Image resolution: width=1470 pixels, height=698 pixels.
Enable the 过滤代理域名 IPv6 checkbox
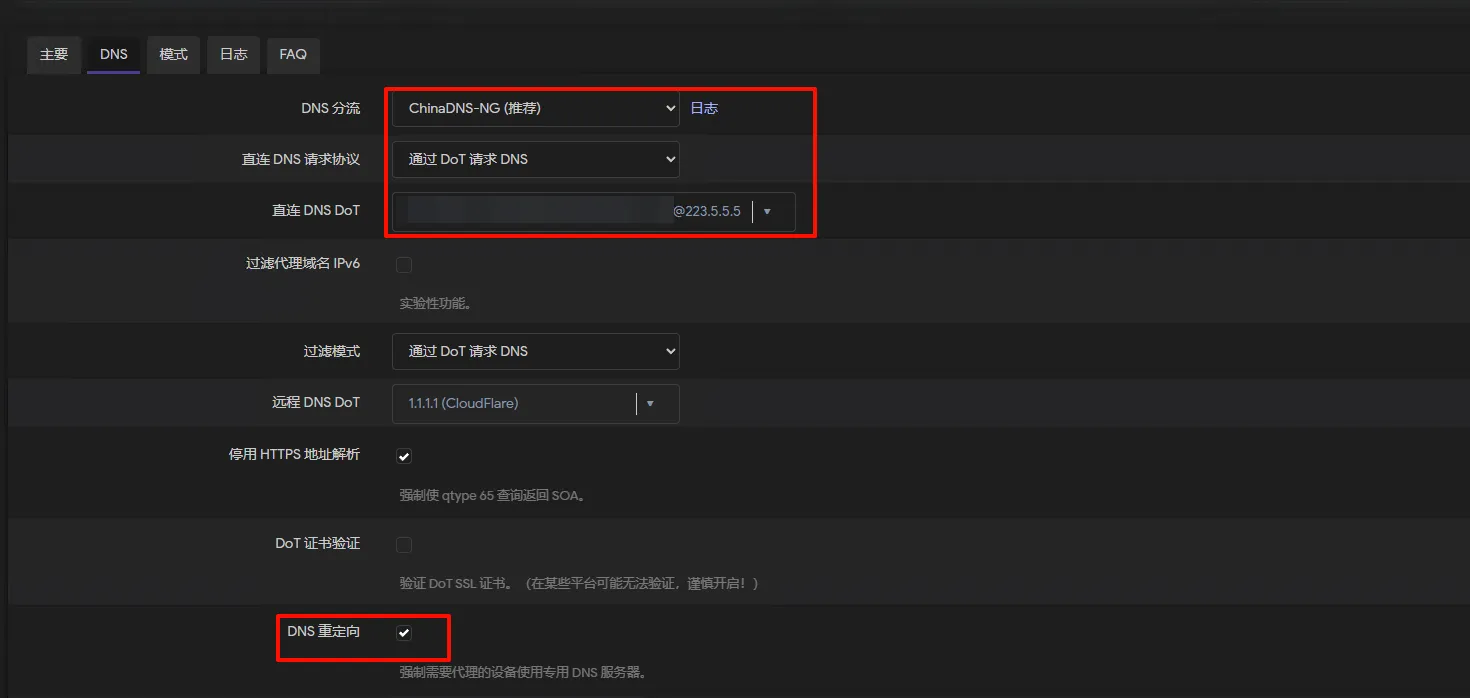pyautogui.click(x=404, y=264)
